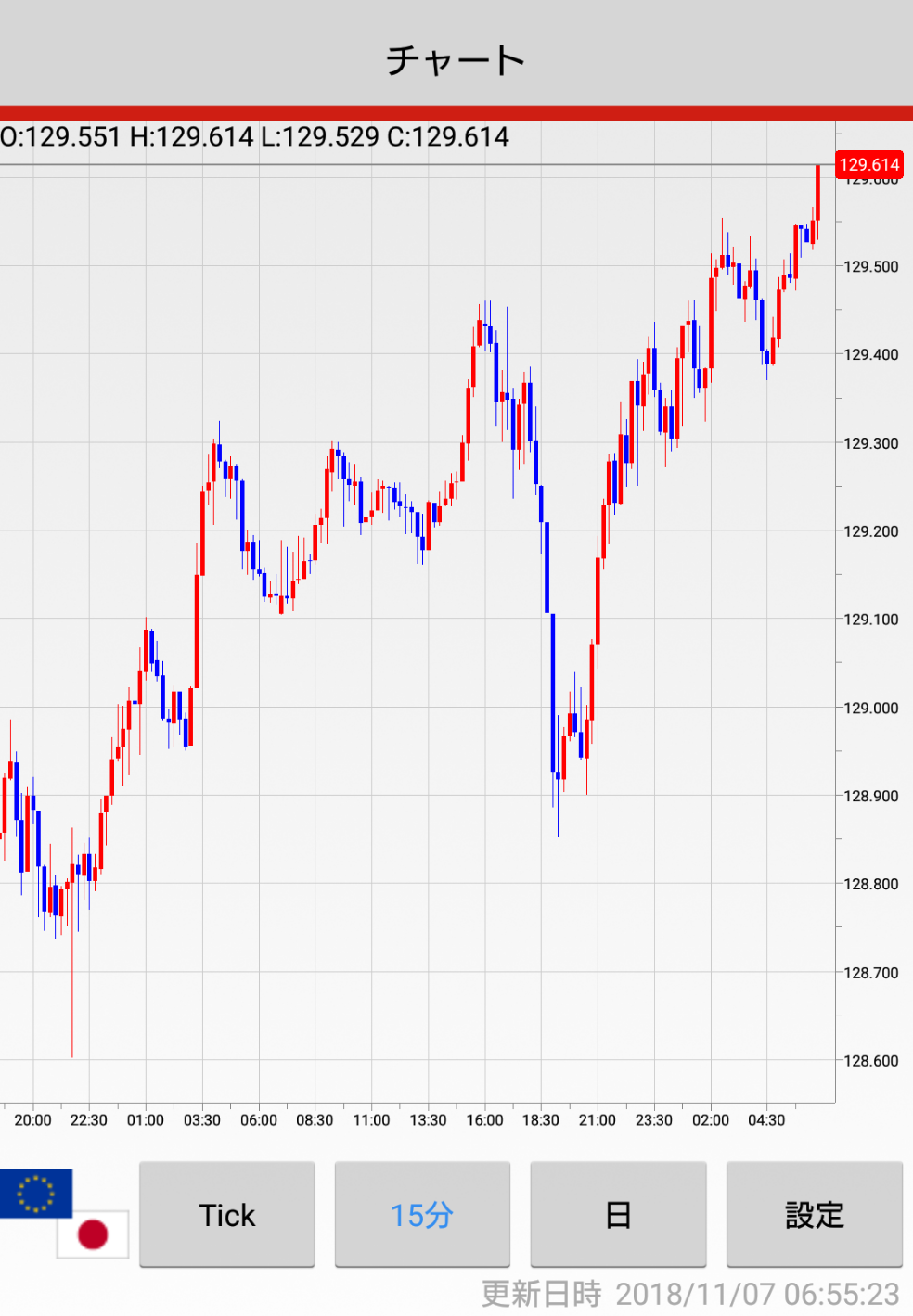Tap the Japan flag icon
Image resolution: width=913 pixels, height=1316 pixels.
pyautogui.click(x=93, y=1234)
